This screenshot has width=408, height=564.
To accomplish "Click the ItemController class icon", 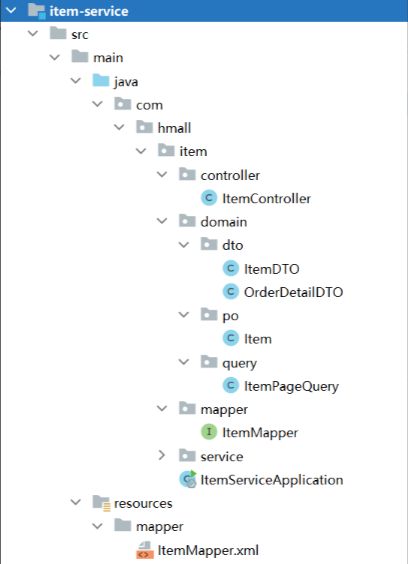I will click(x=209, y=198).
